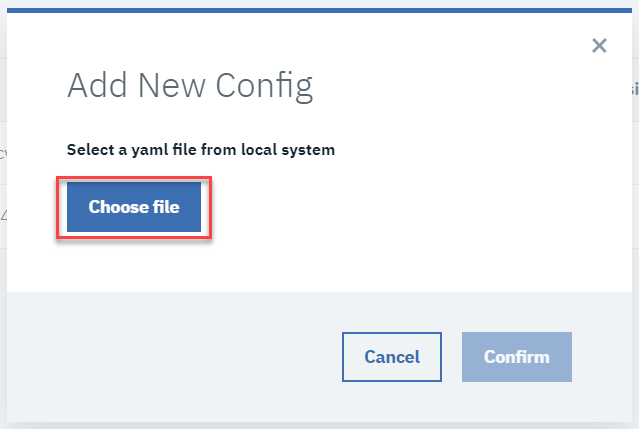This screenshot has height=429, width=639.
Task: Click the Choose file button
Action: pos(134,208)
